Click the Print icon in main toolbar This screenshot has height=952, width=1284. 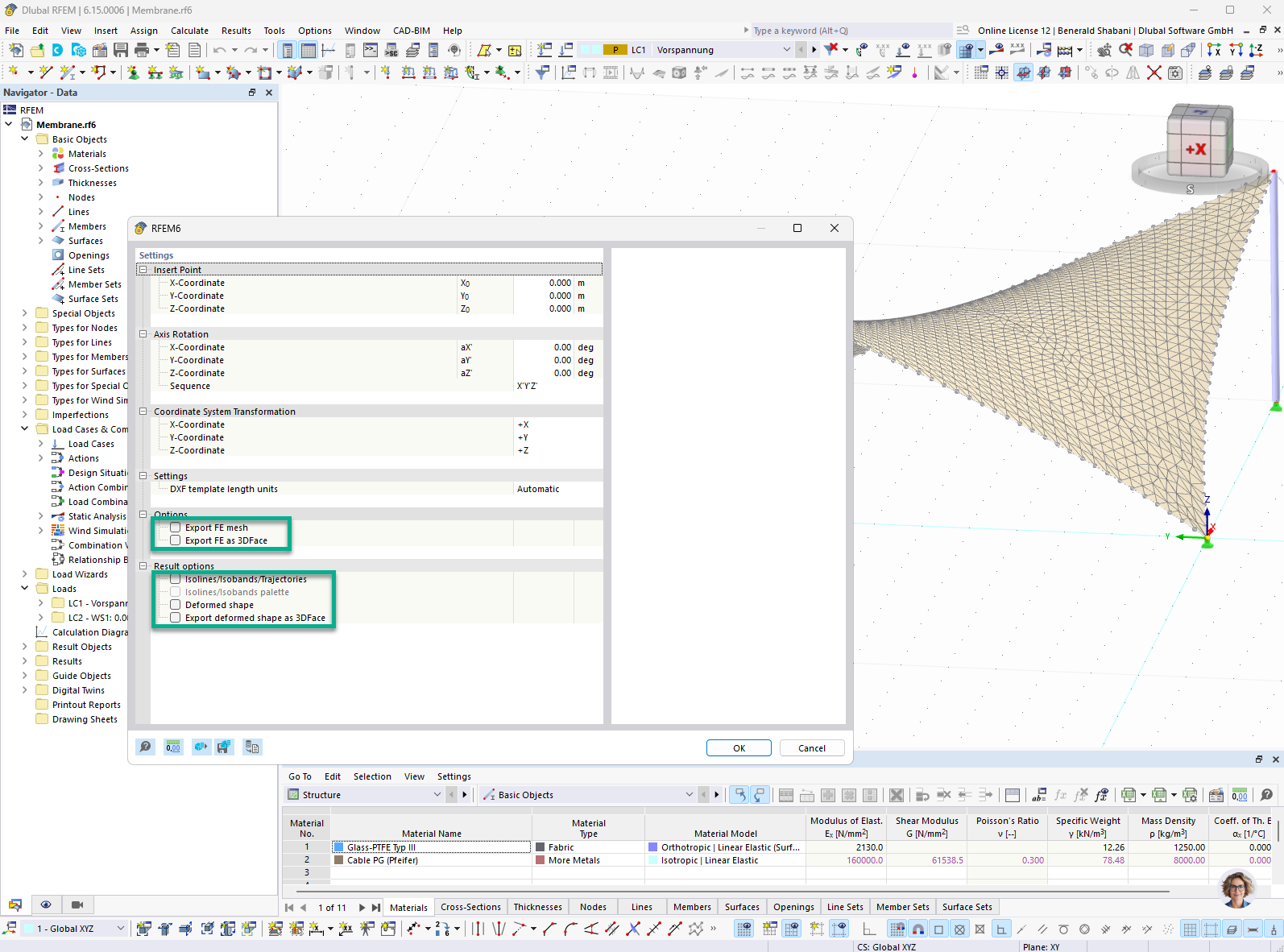142,50
